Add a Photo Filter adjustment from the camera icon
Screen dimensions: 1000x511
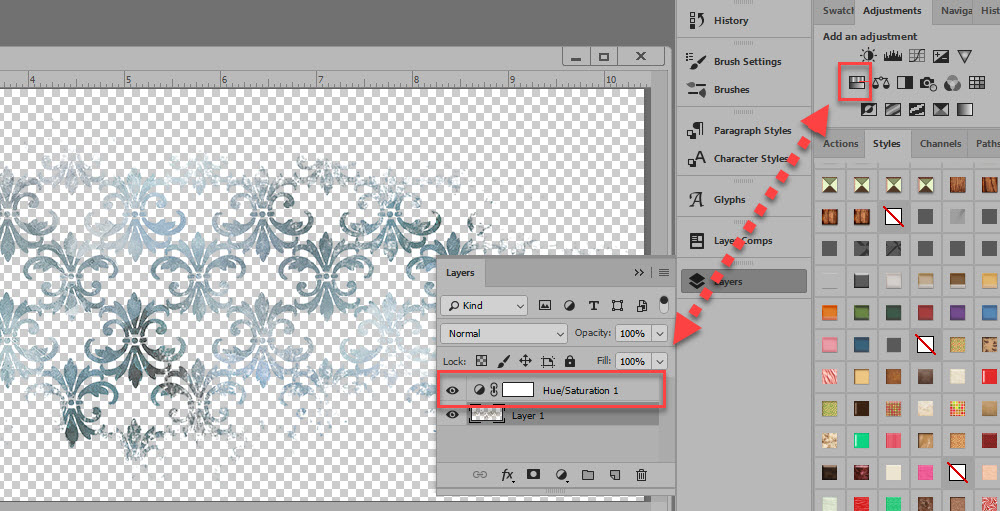928,82
